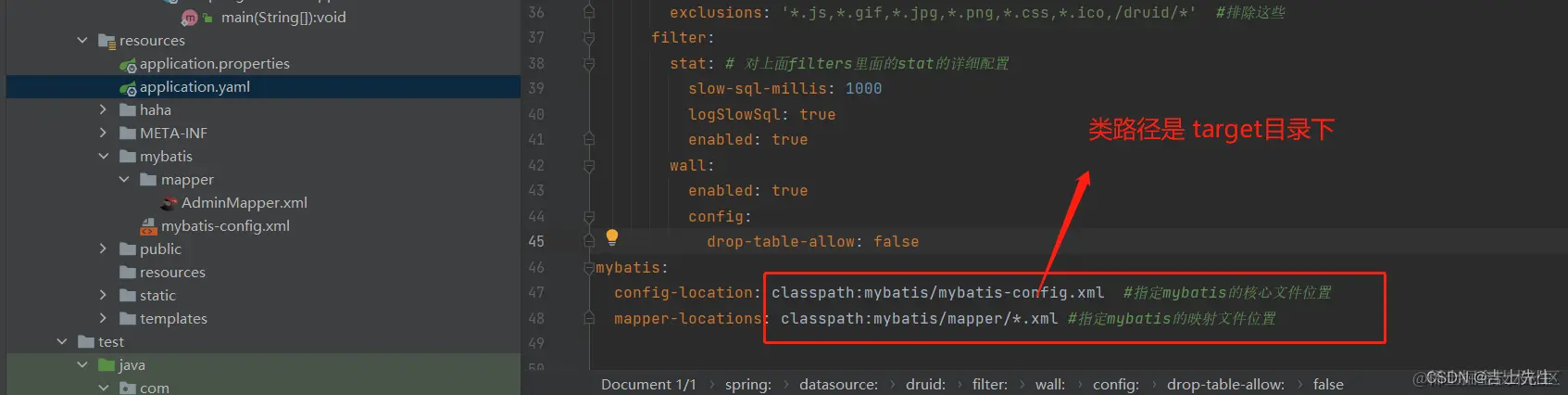Open AdminMapper.xml file
Image resolution: width=1568 pixels, height=395 pixels.
(x=245, y=203)
